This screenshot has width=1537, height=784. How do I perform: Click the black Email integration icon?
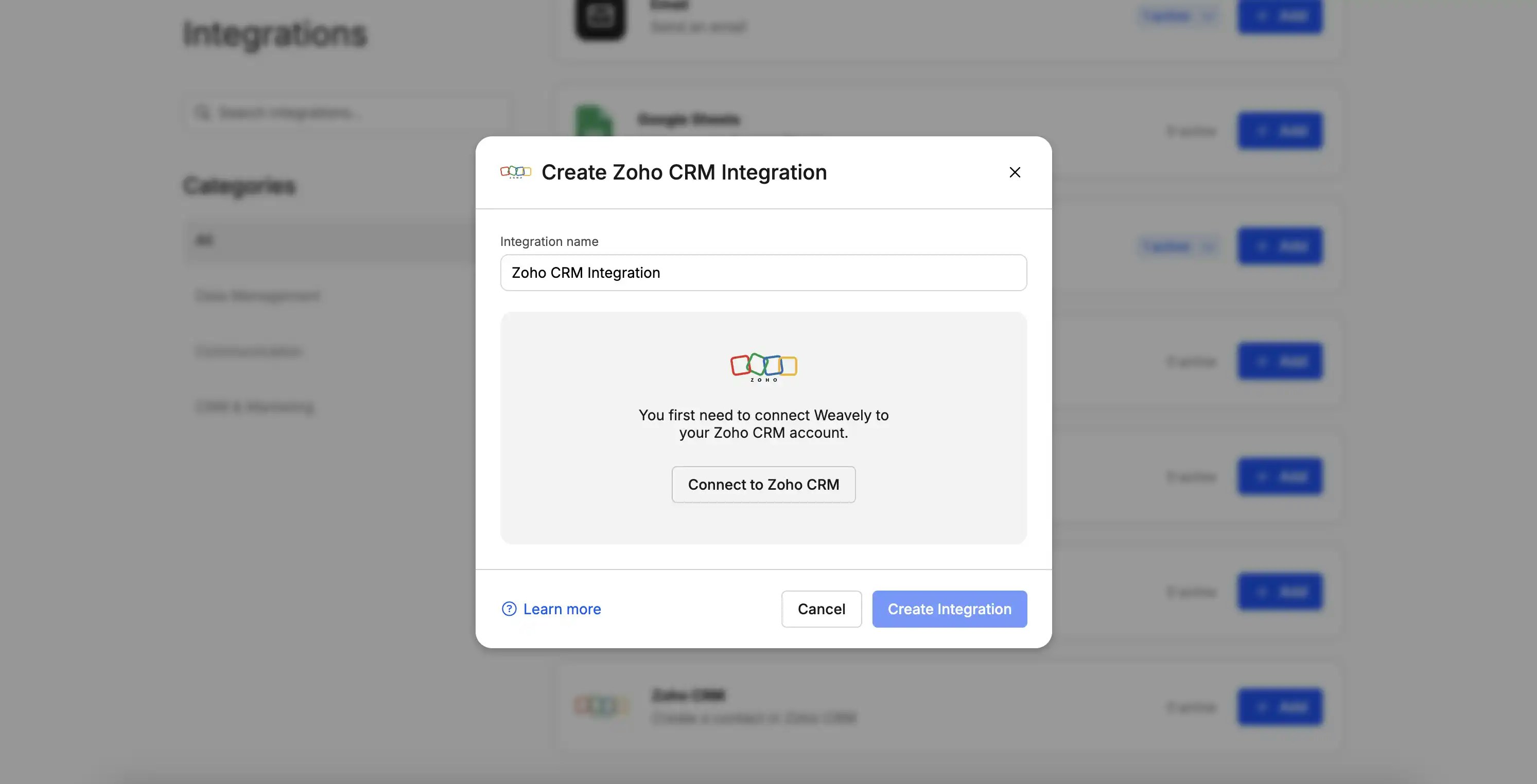tap(600, 18)
